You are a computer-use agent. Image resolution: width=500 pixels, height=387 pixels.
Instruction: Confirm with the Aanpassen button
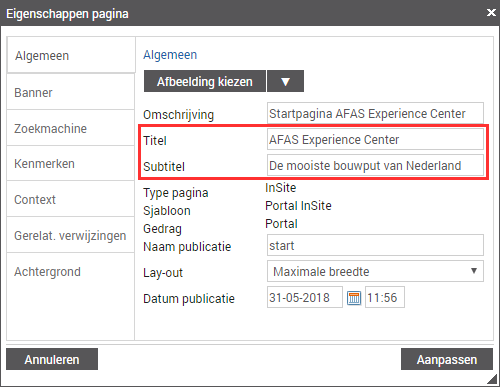[x=447, y=359]
